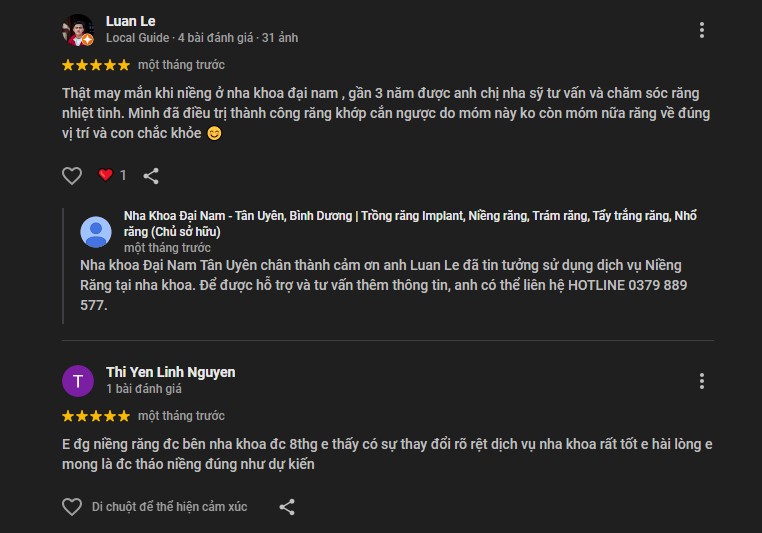Click the owner's blue profile avatar
This screenshot has height=533, width=762.
pos(96,231)
